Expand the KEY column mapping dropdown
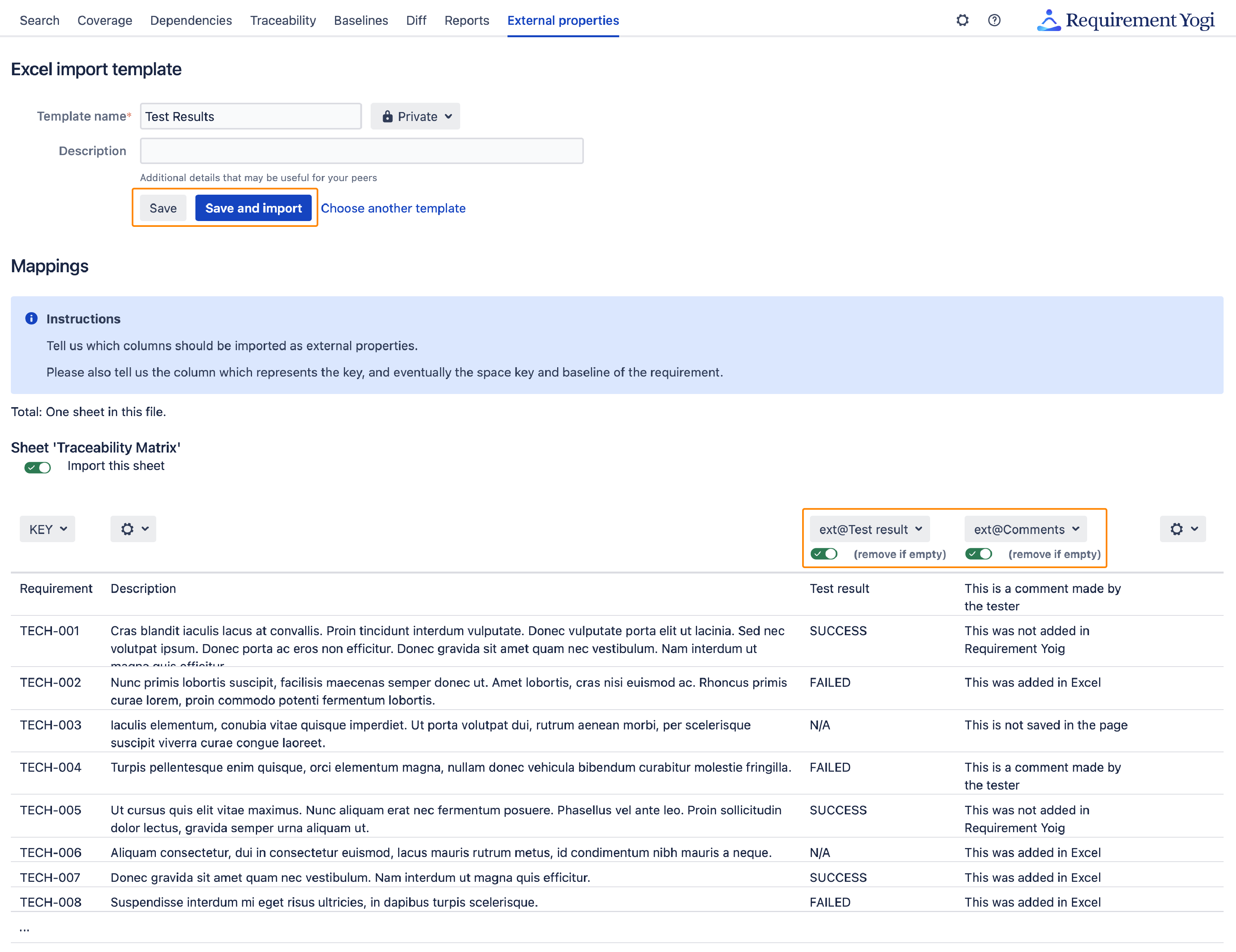The width and height of the screenshot is (1236, 952). click(48, 529)
